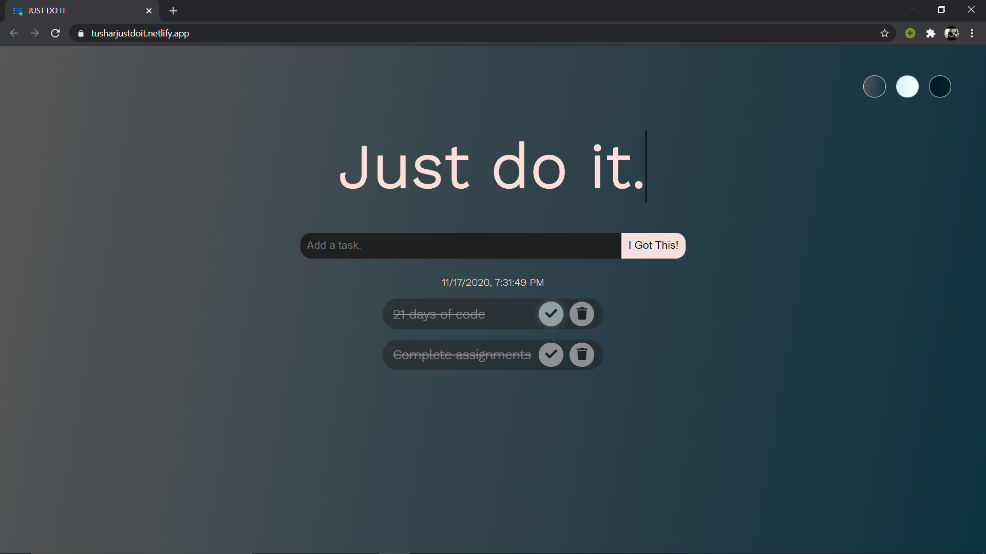Delete the '21 days of code' task
The width and height of the screenshot is (986, 554).
(582, 314)
